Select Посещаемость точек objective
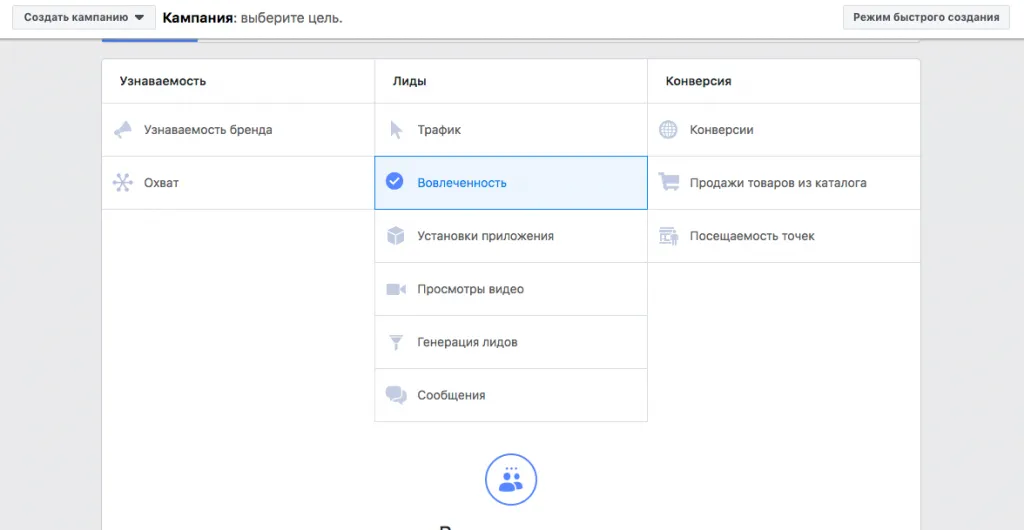 point(784,236)
